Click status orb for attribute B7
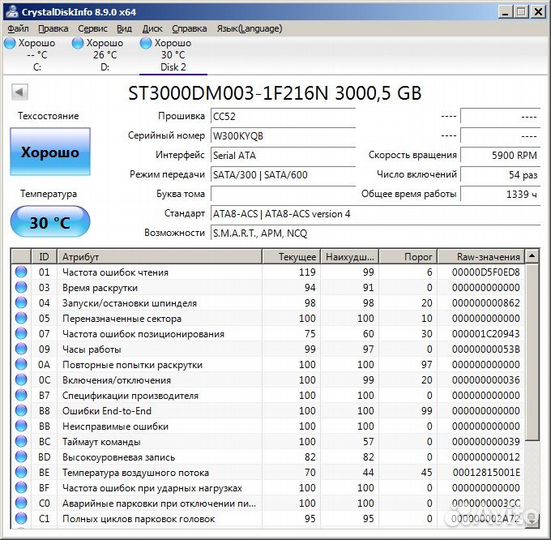 [21, 395]
